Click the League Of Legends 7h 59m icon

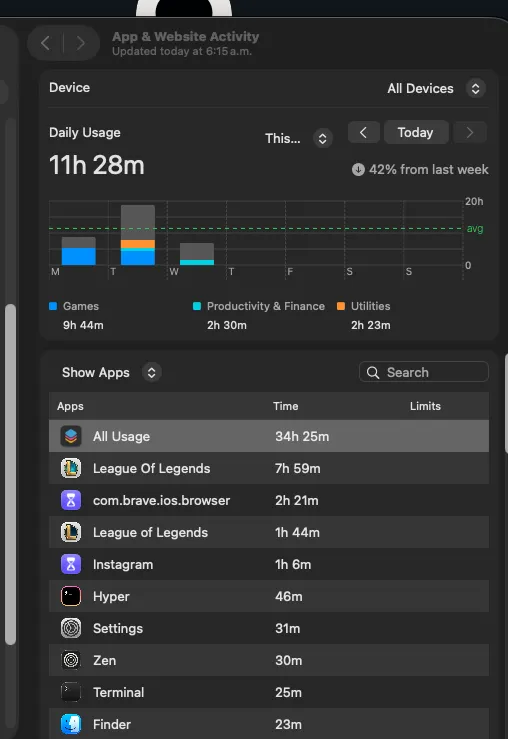tap(71, 468)
